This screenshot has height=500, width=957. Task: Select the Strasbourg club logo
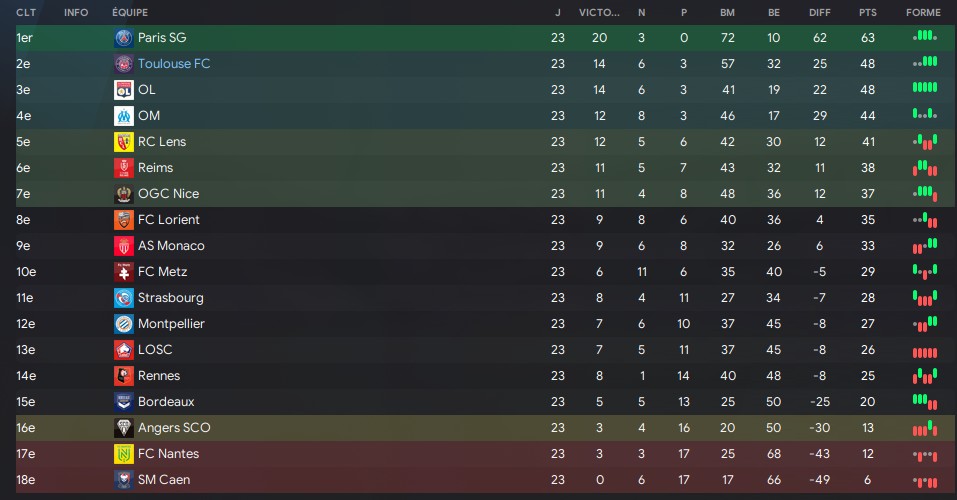[x=124, y=298]
